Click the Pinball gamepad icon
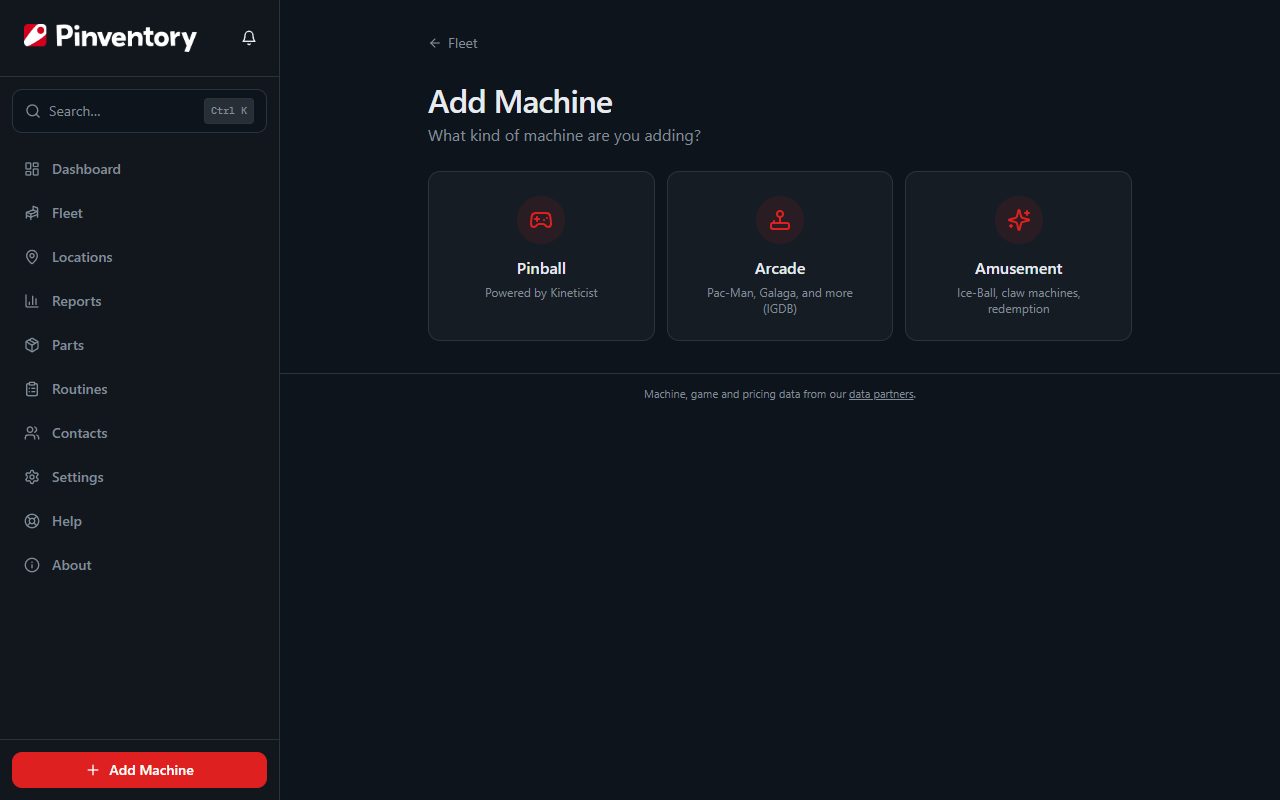This screenshot has width=1280, height=800. coord(541,220)
